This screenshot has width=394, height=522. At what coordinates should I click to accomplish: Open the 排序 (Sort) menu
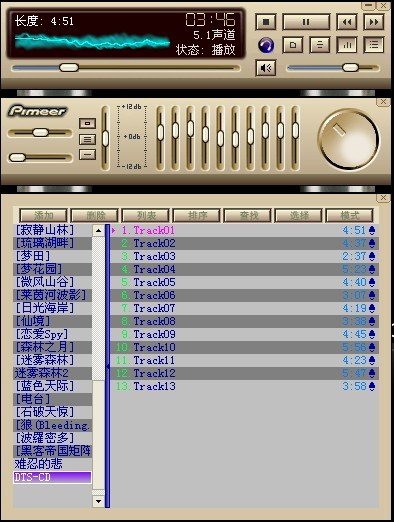197,216
